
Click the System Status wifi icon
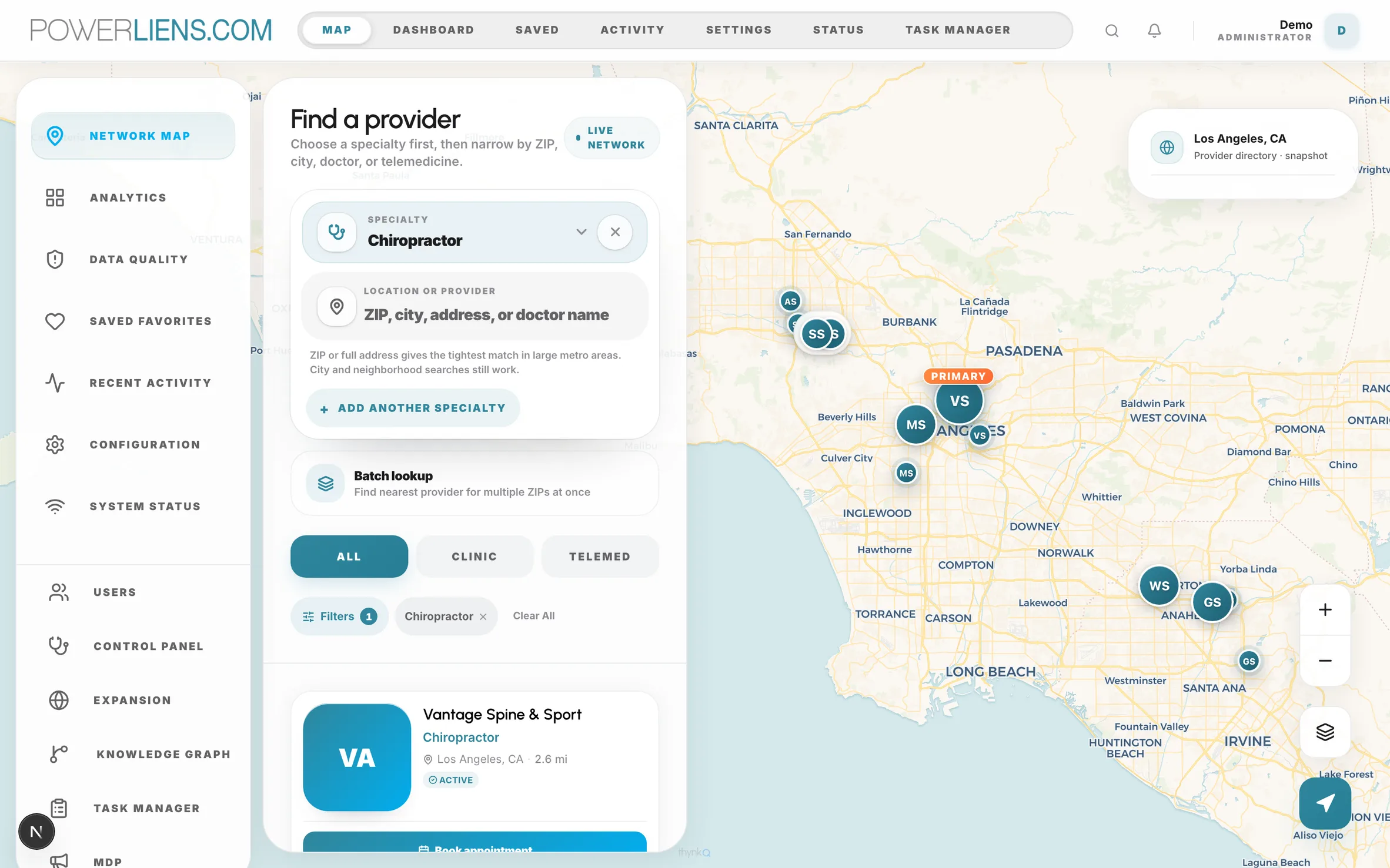click(55, 506)
